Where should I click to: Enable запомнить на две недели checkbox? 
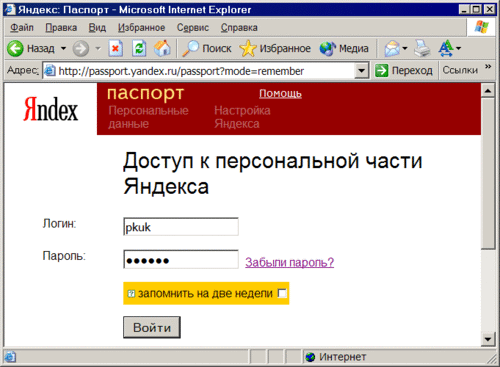tap(282, 293)
